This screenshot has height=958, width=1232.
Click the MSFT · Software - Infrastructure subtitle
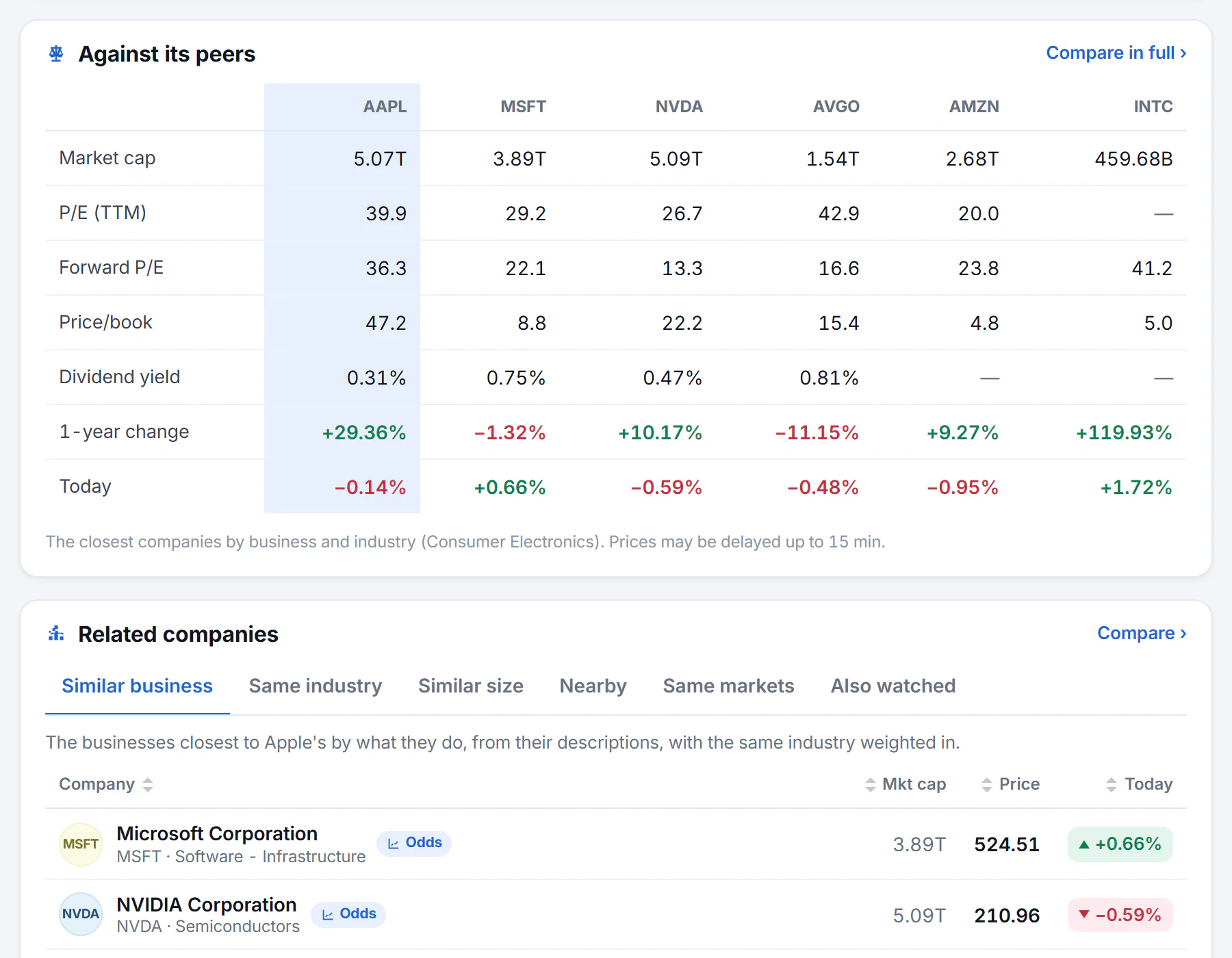point(241,857)
